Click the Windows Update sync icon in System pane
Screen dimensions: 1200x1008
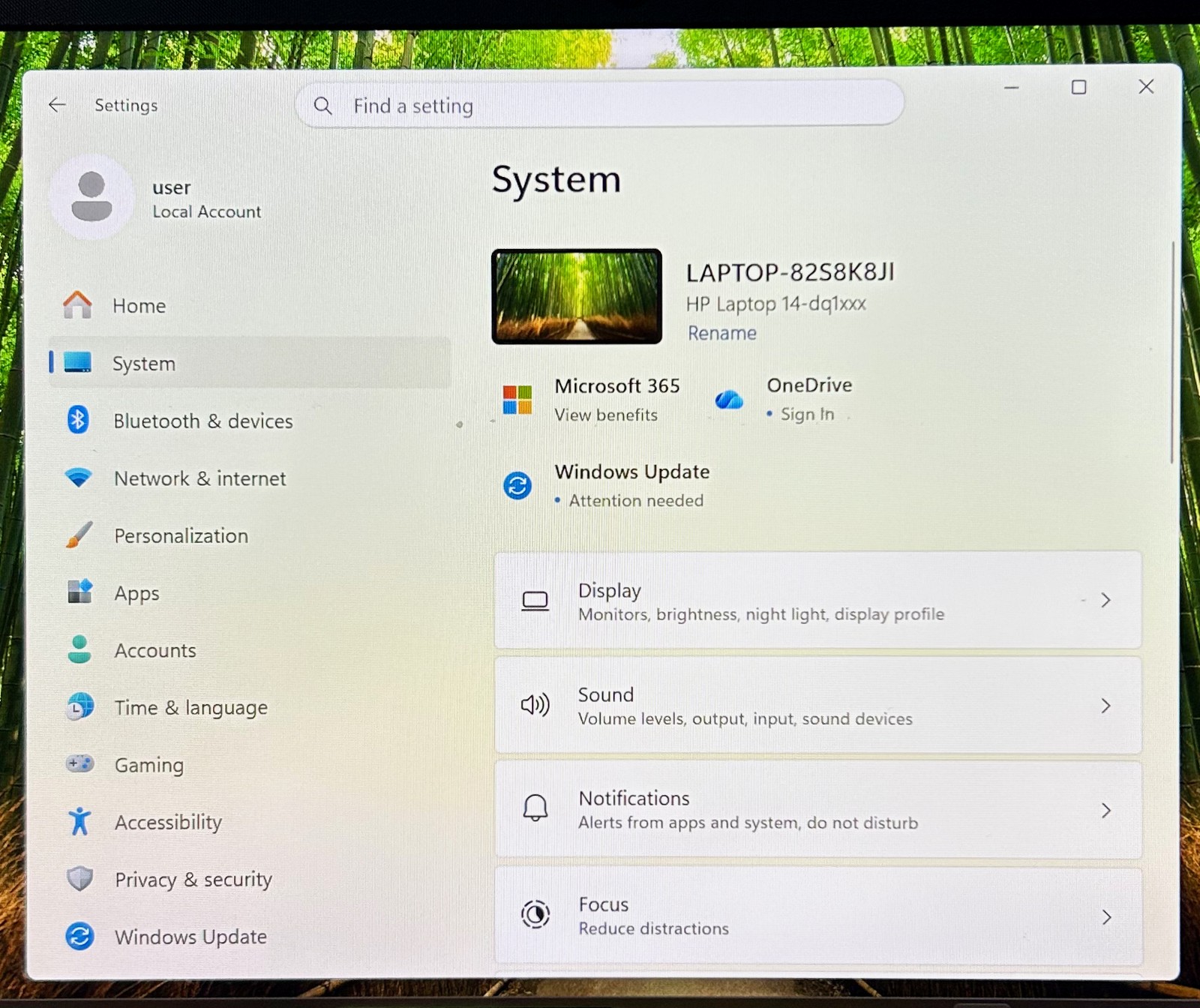pos(517,485)
